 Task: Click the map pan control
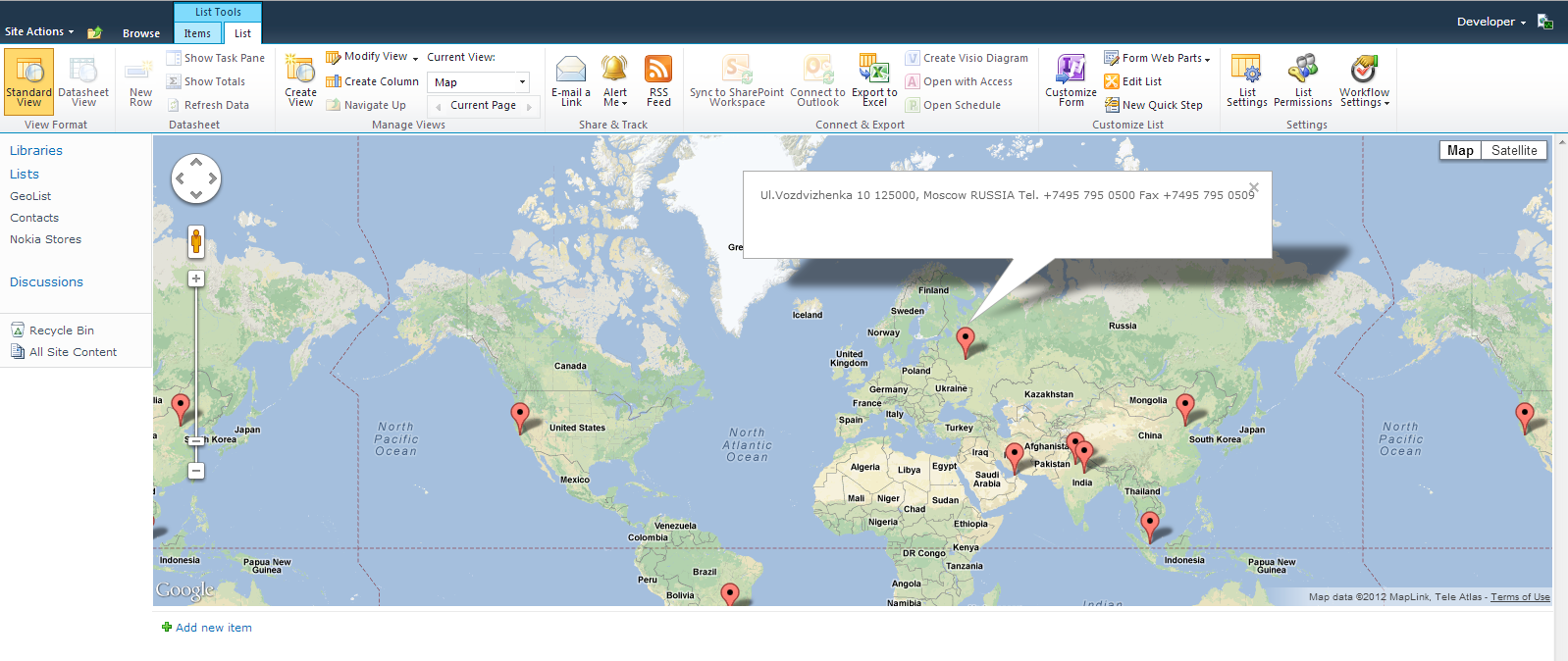coord(196,178)
